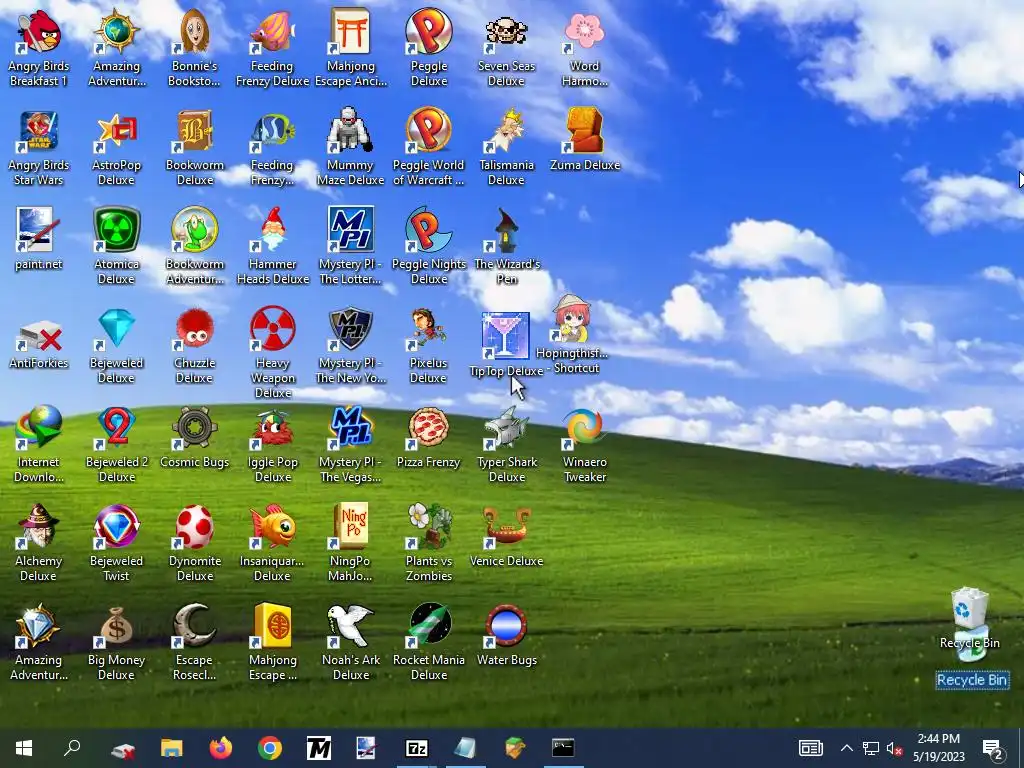
Task: Select the Cosmic Bugs shortcut
Action: (195, 428)
